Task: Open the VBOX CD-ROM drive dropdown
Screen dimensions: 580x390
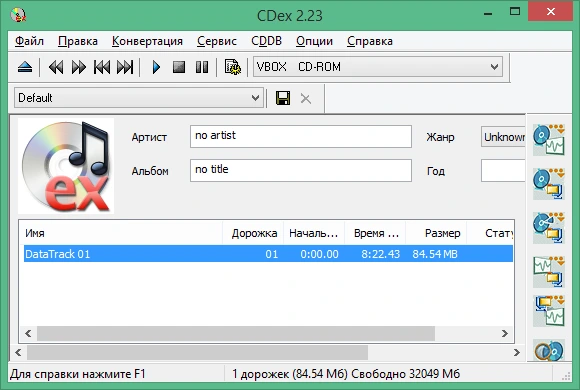Action: tap(378, 67)
